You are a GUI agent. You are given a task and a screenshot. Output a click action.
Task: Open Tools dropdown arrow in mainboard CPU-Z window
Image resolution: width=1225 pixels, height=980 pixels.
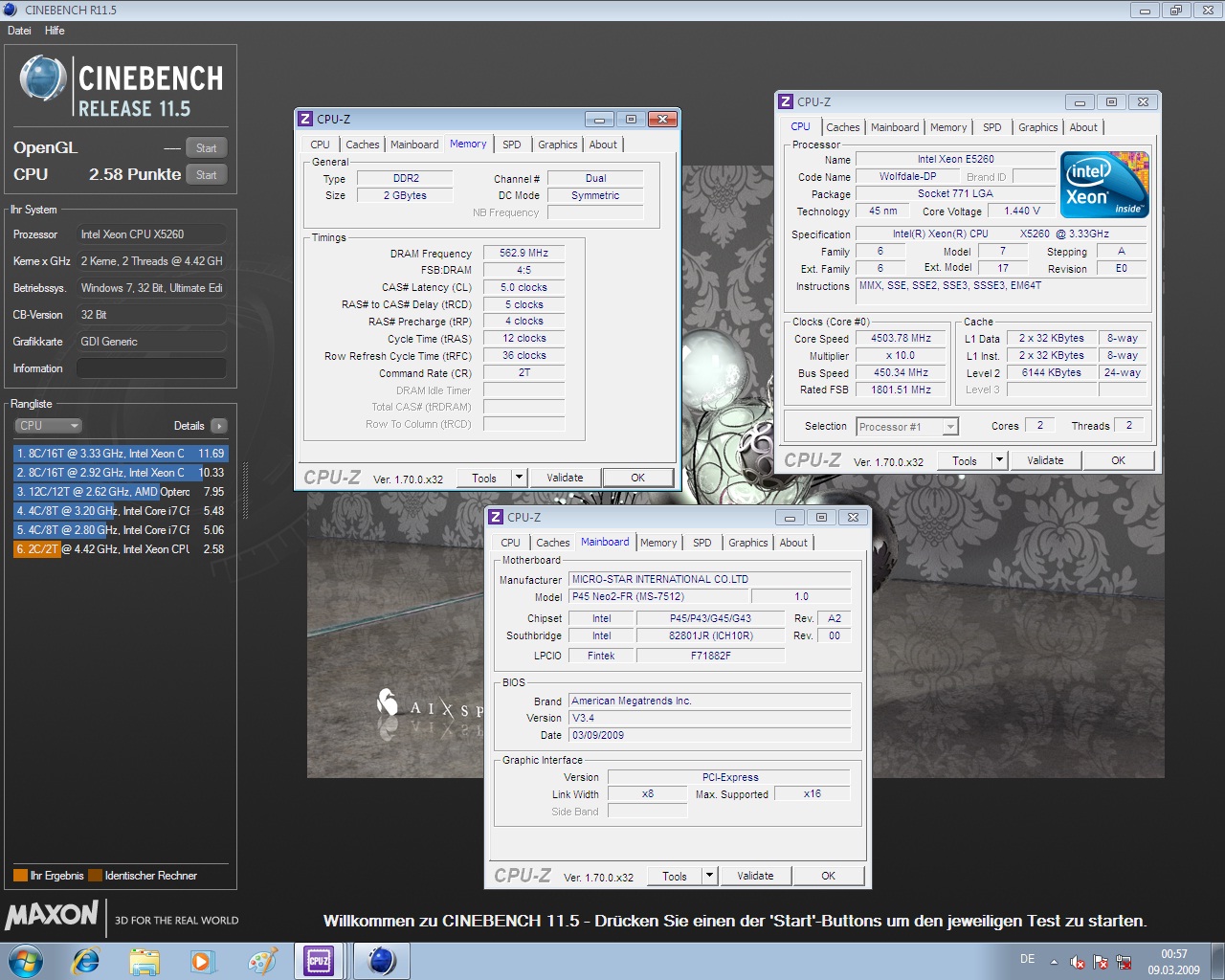(709, 876)
